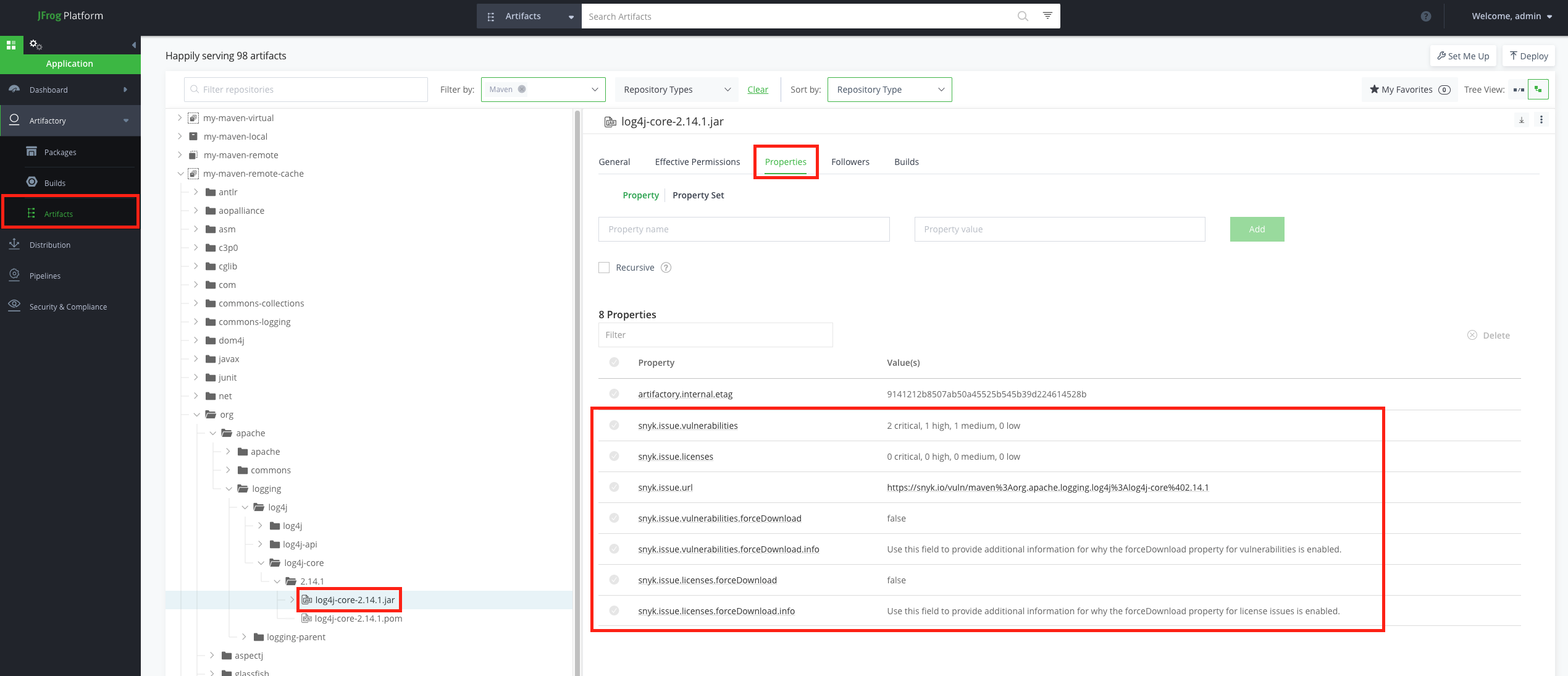Screen dimensions: 1568x676
Task: Select the snyk.issue.url property row checkbox
Action: 614,487
